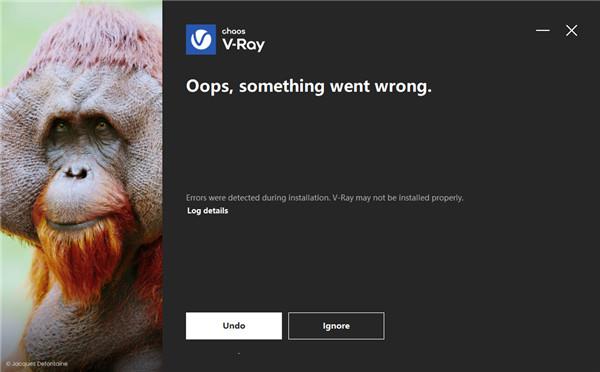
Task: Click the orangutan's closed mouth
Action: [x=75, y=225]
